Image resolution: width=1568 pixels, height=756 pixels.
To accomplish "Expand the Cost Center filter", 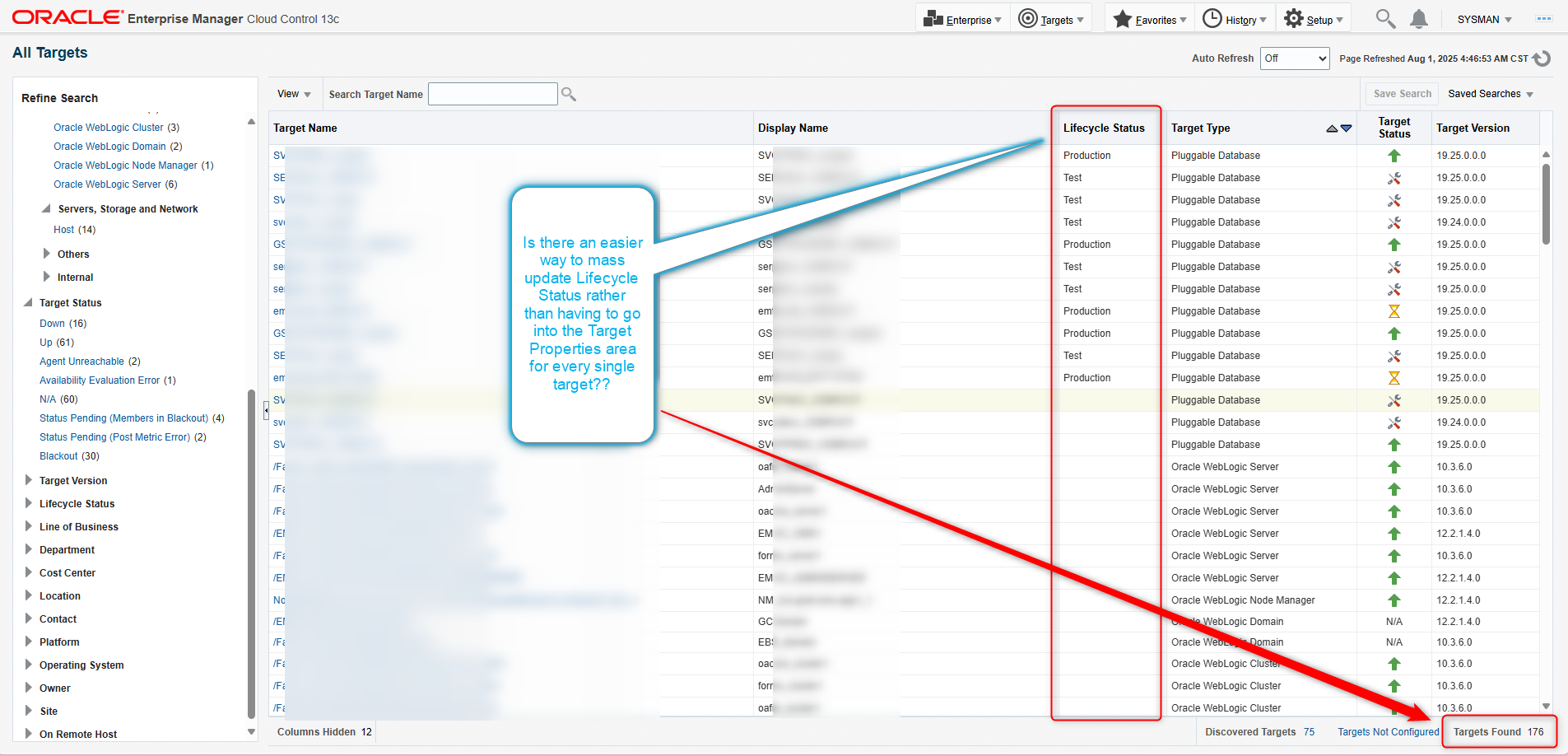I will tap(29, 572).
